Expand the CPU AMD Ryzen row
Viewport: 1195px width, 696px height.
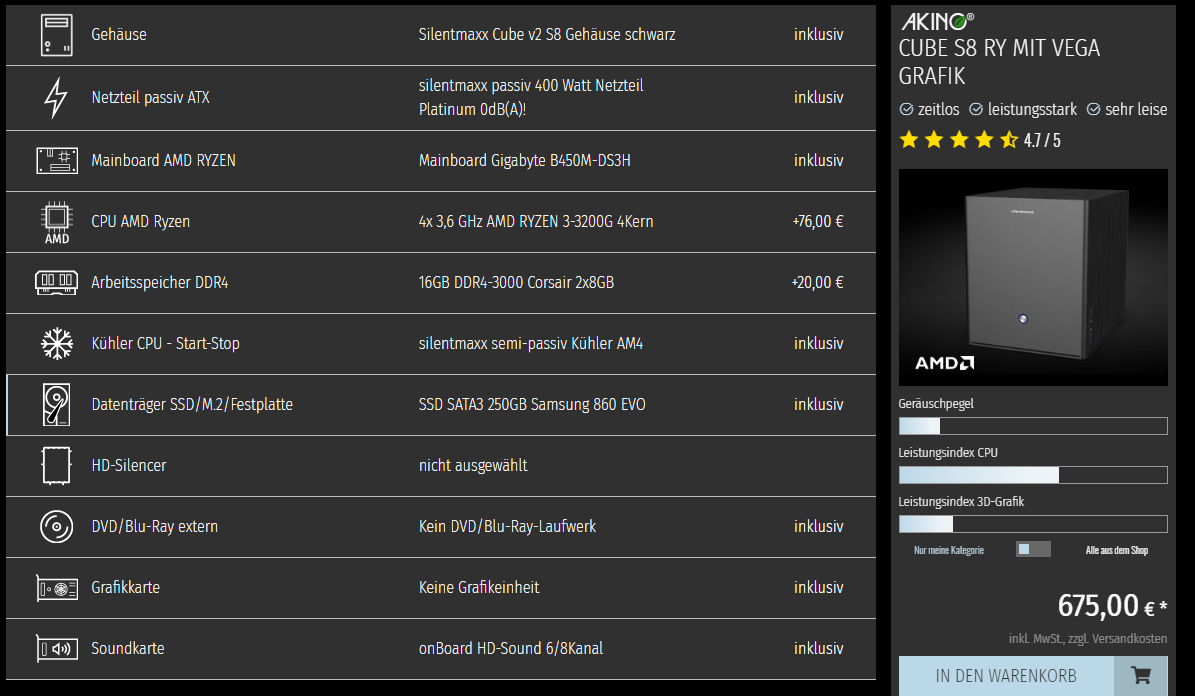tap(441, 222)
